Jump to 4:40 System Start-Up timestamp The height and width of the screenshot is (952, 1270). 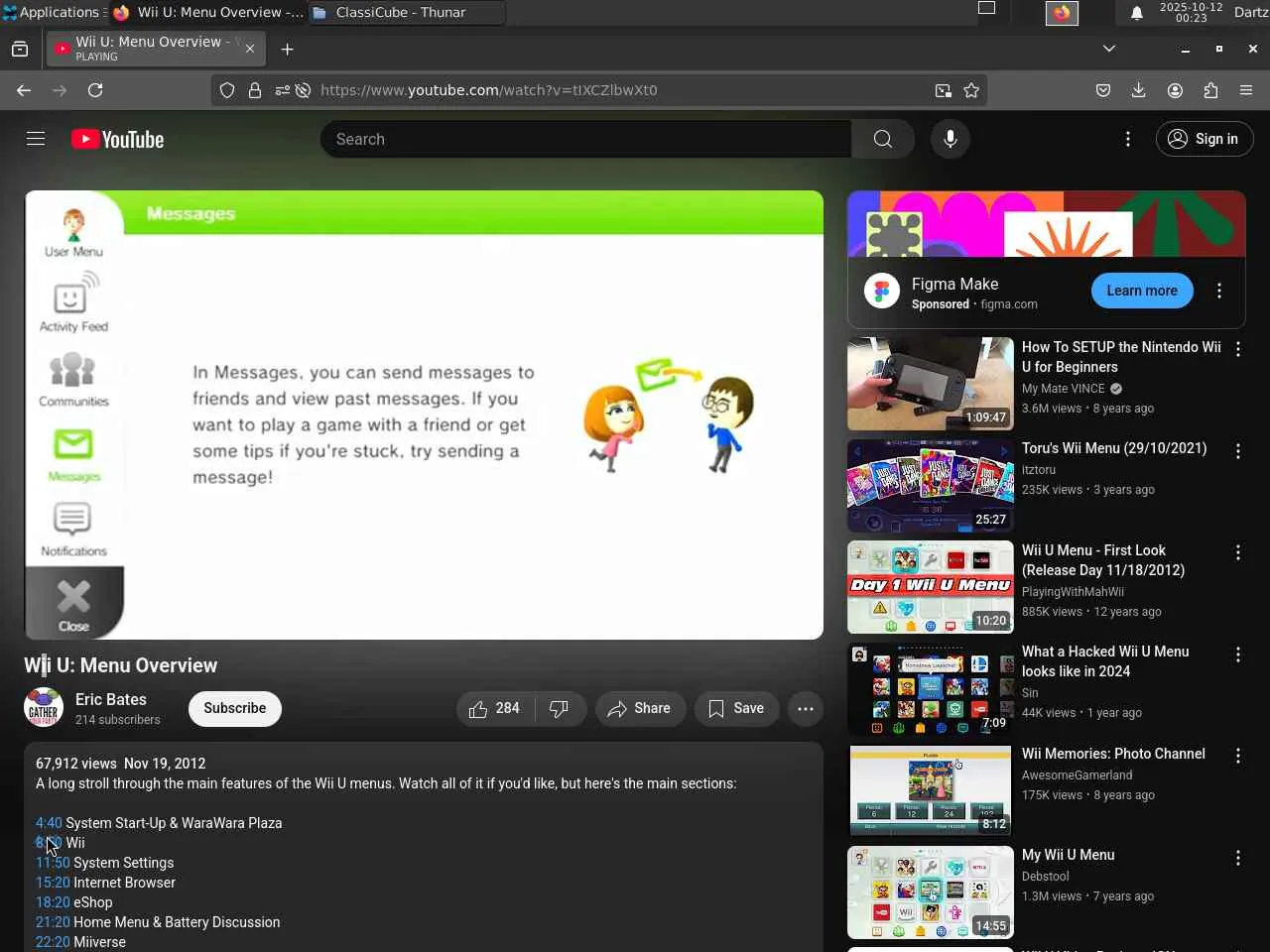(x=49, y=823)
